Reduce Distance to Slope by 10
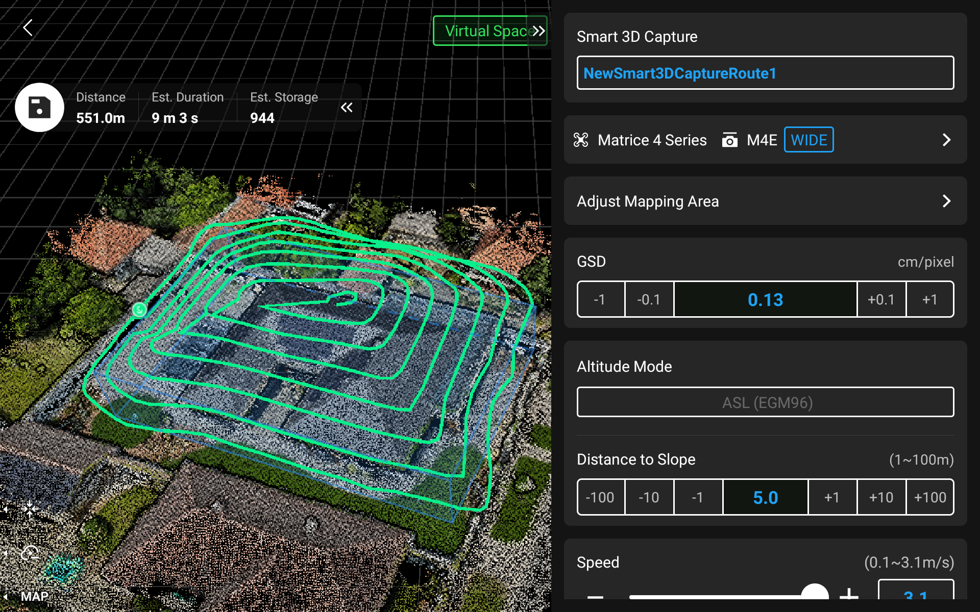Image resolution: width=980 pixels, height=612 pixels. click(649, 497)
